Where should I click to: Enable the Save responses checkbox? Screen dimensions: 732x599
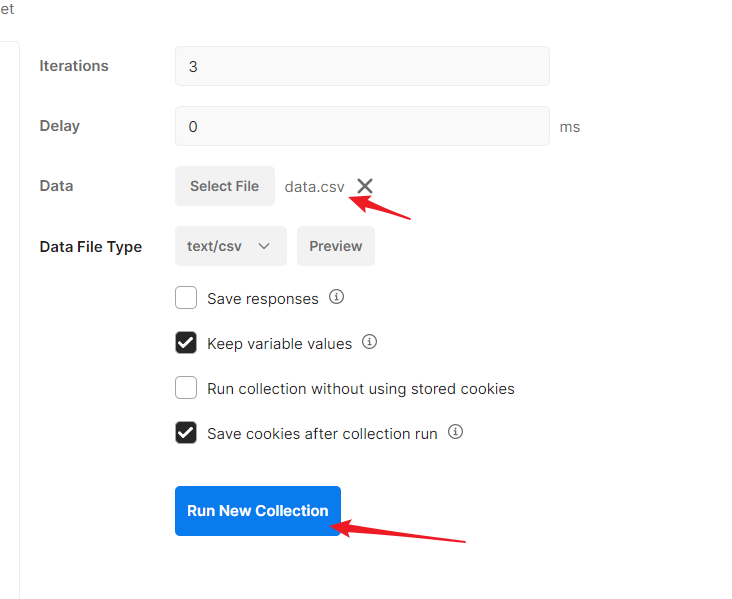(186, 298)
